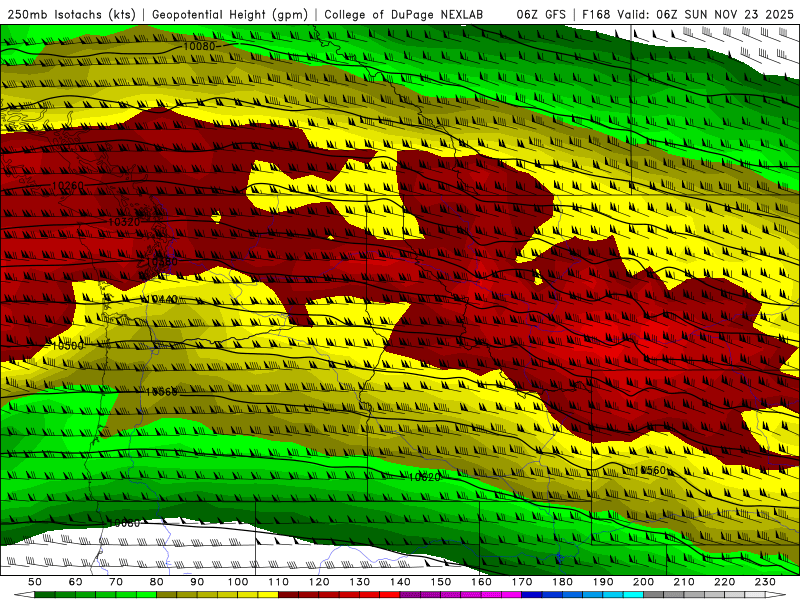Pick the dark blue swatch just after 170
800x600 pixels.
point(532,595)
